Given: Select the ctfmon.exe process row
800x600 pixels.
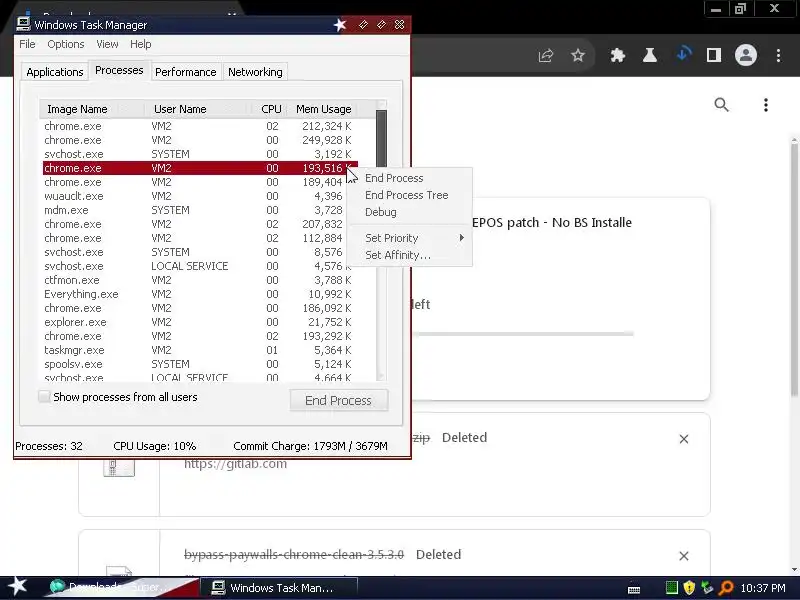Looking at the screenshot, I should 200,280.
